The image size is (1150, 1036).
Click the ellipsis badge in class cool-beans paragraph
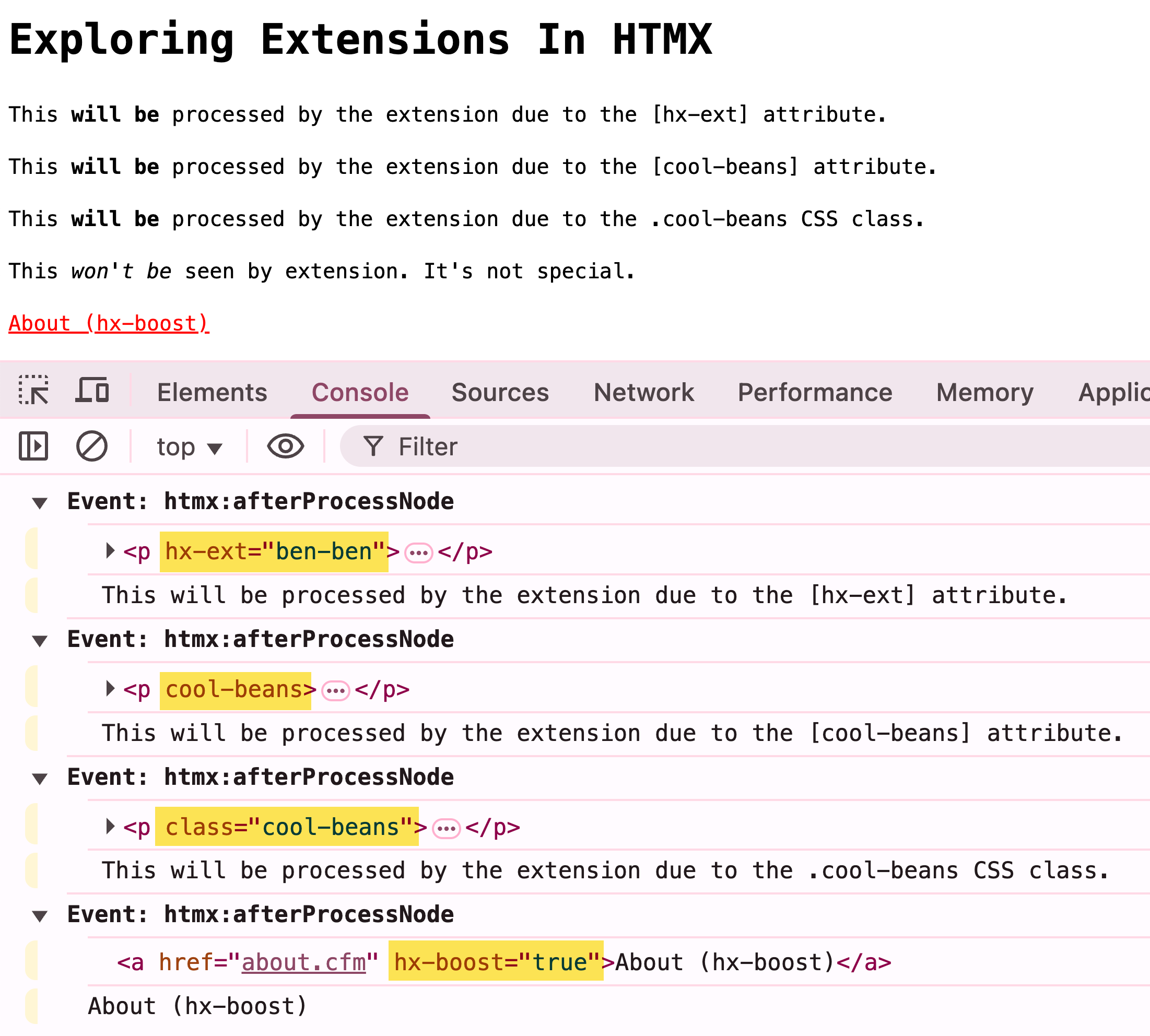pyautogui.click(x=447, y=828)
